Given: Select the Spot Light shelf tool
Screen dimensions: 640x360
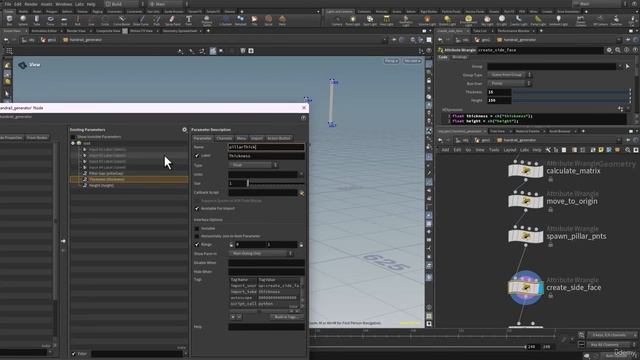Looking at the screenshot, I should tap(370, 20).
